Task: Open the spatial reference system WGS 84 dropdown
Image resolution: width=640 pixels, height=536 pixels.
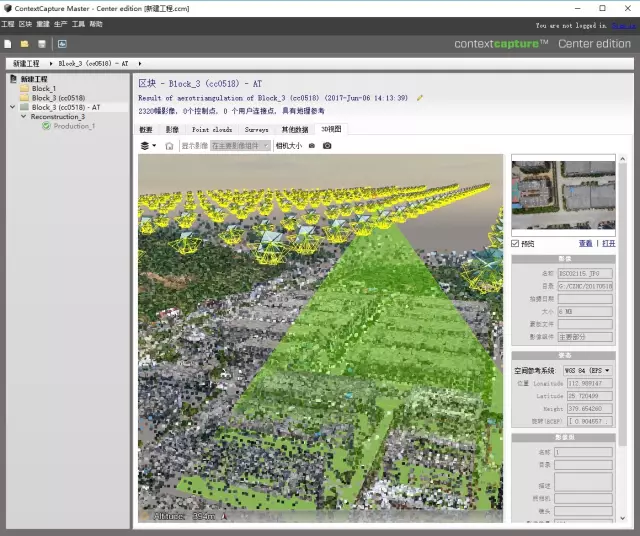Action: pos(587,370)
